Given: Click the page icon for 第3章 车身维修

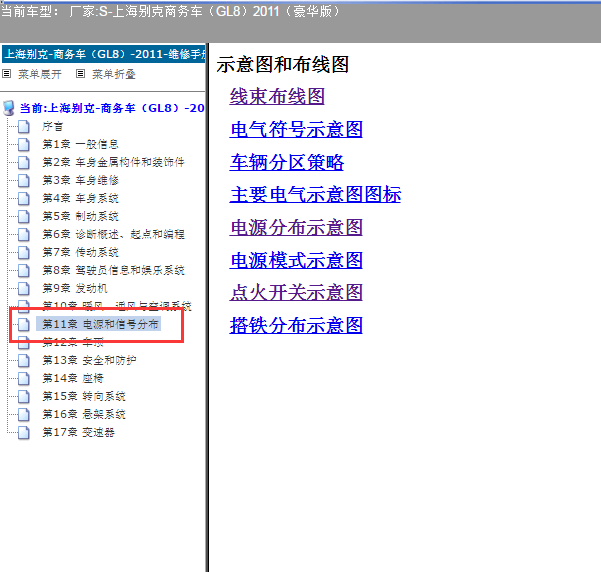Looking at the screenshot, I should pyautogui.click(x=24, y=181).
